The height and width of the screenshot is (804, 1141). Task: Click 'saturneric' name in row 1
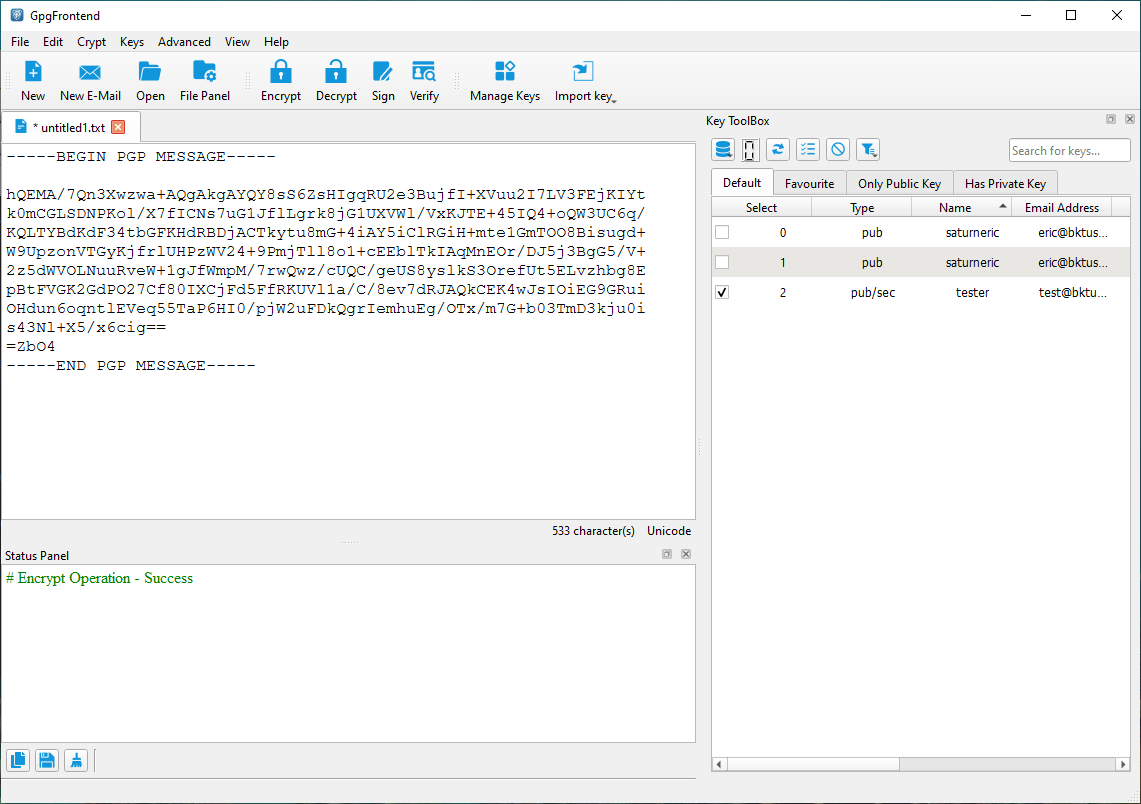972,263
